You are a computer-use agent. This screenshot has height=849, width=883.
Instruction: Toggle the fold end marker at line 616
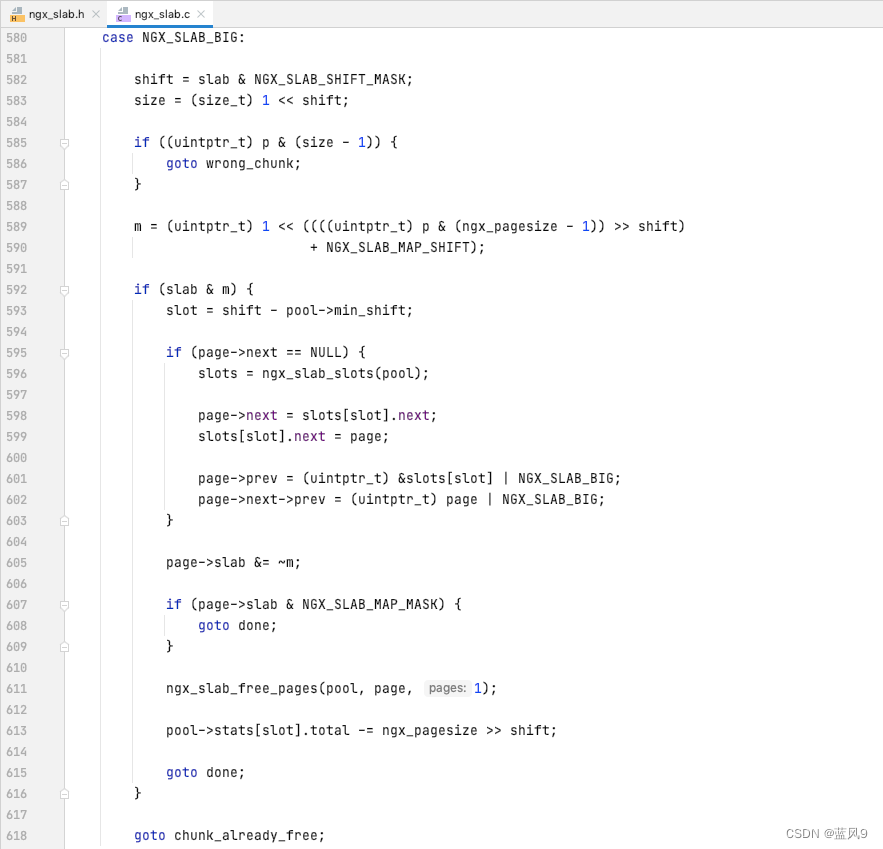coord(64,793)
